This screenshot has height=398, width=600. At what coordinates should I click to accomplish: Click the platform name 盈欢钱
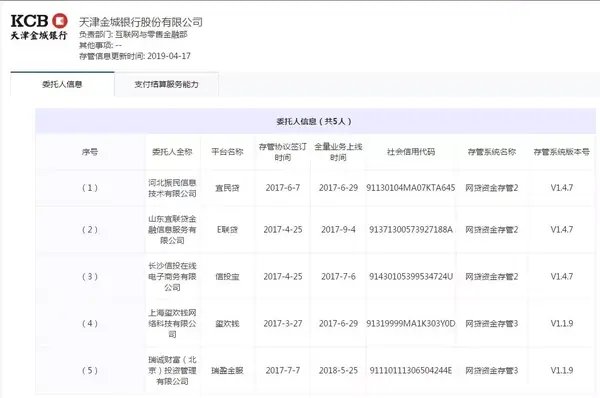(x=227, y=323)
